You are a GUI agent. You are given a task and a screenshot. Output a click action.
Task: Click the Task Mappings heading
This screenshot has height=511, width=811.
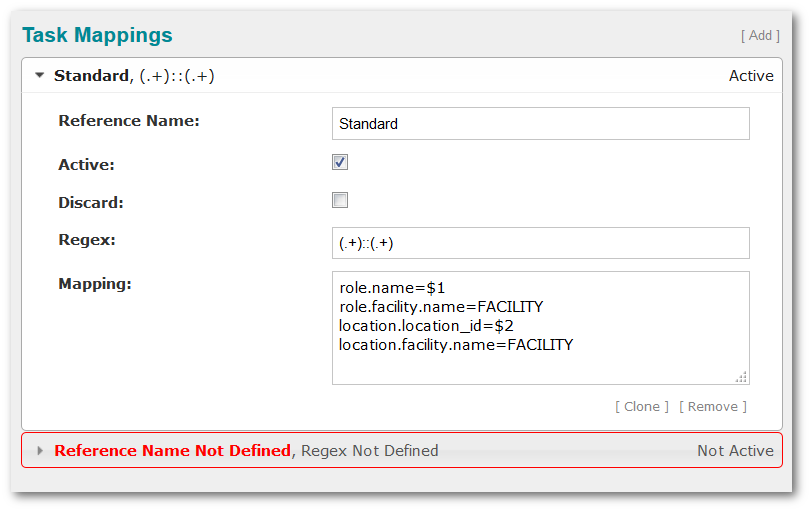coord(97,35)
